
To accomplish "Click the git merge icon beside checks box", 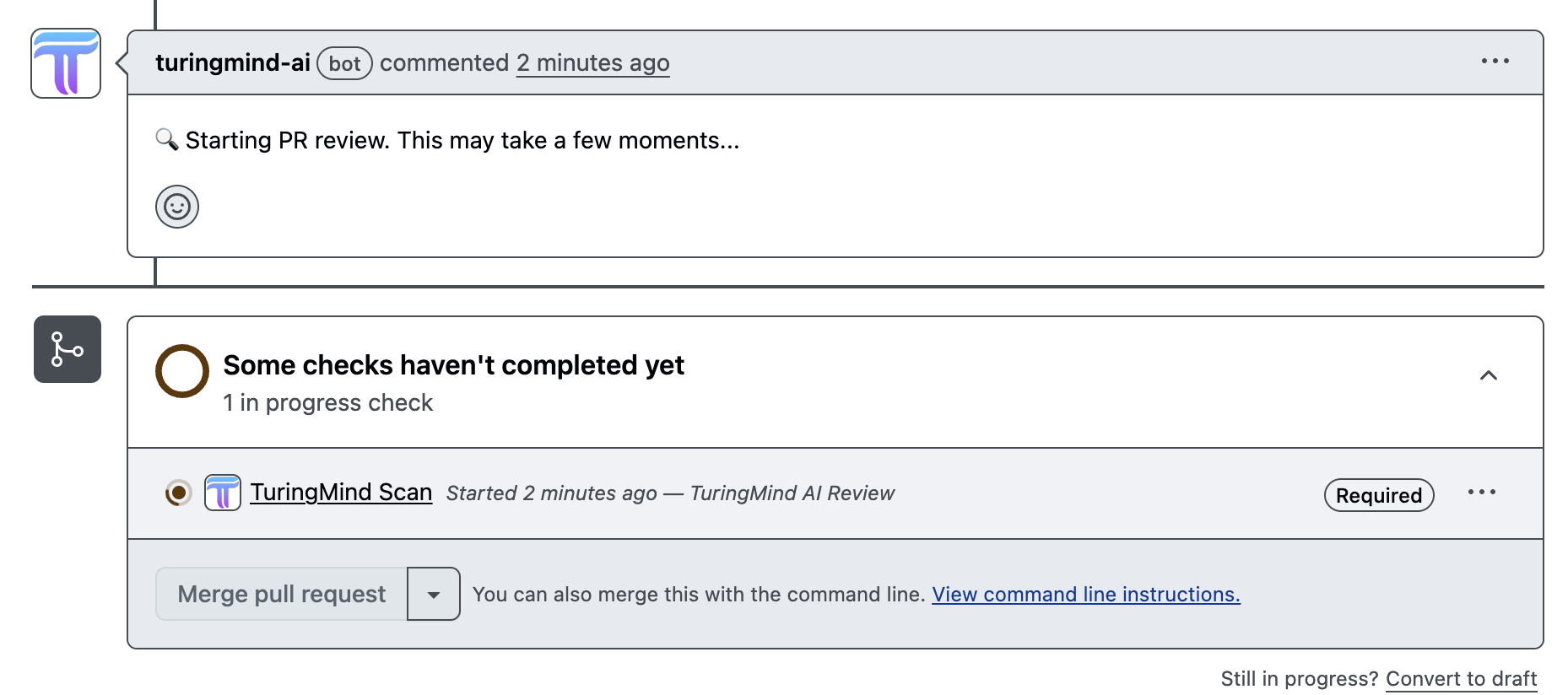I will pos(67,349).
